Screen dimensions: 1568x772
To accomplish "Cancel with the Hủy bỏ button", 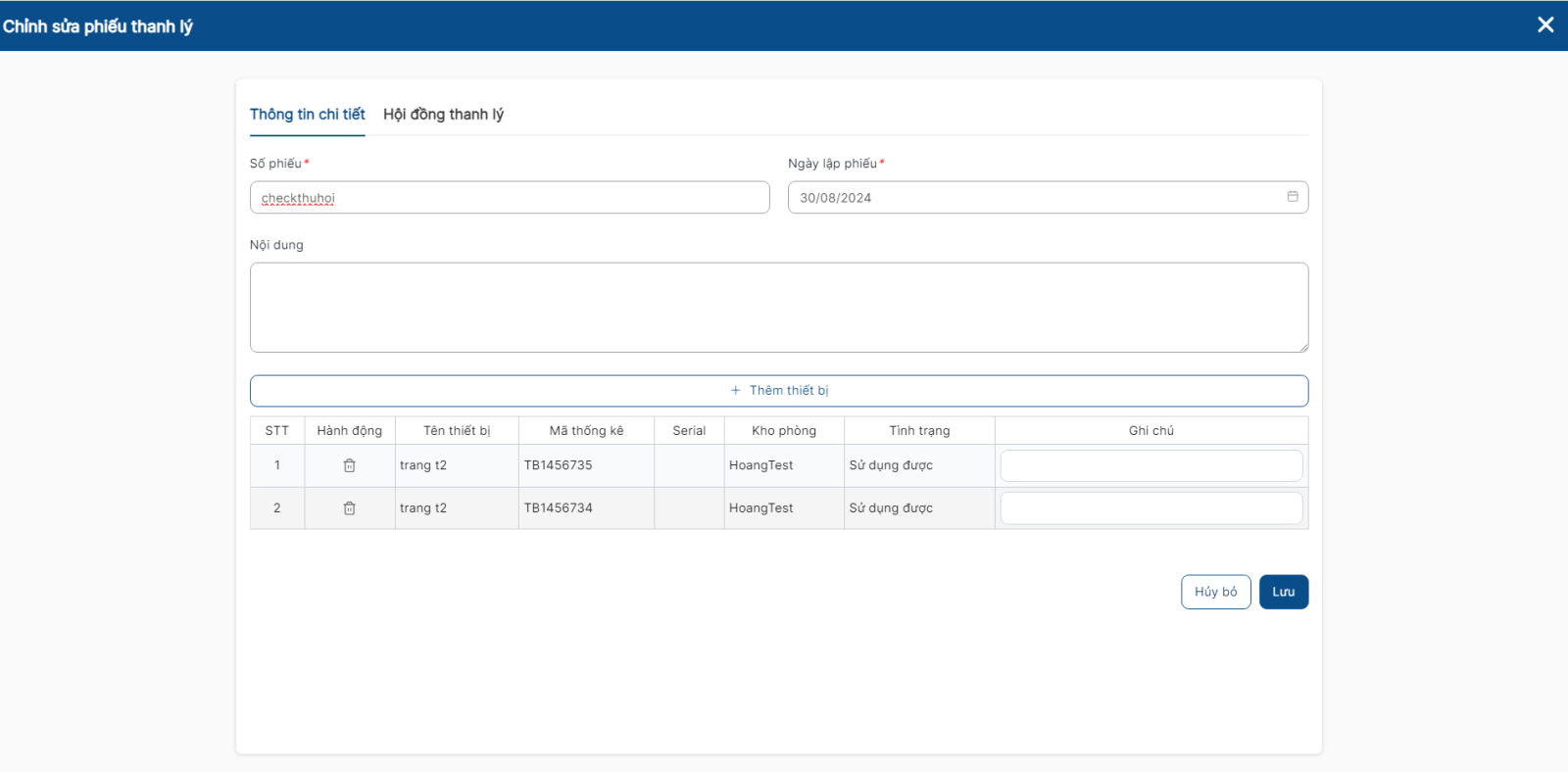I will [x=1215, y=592].
